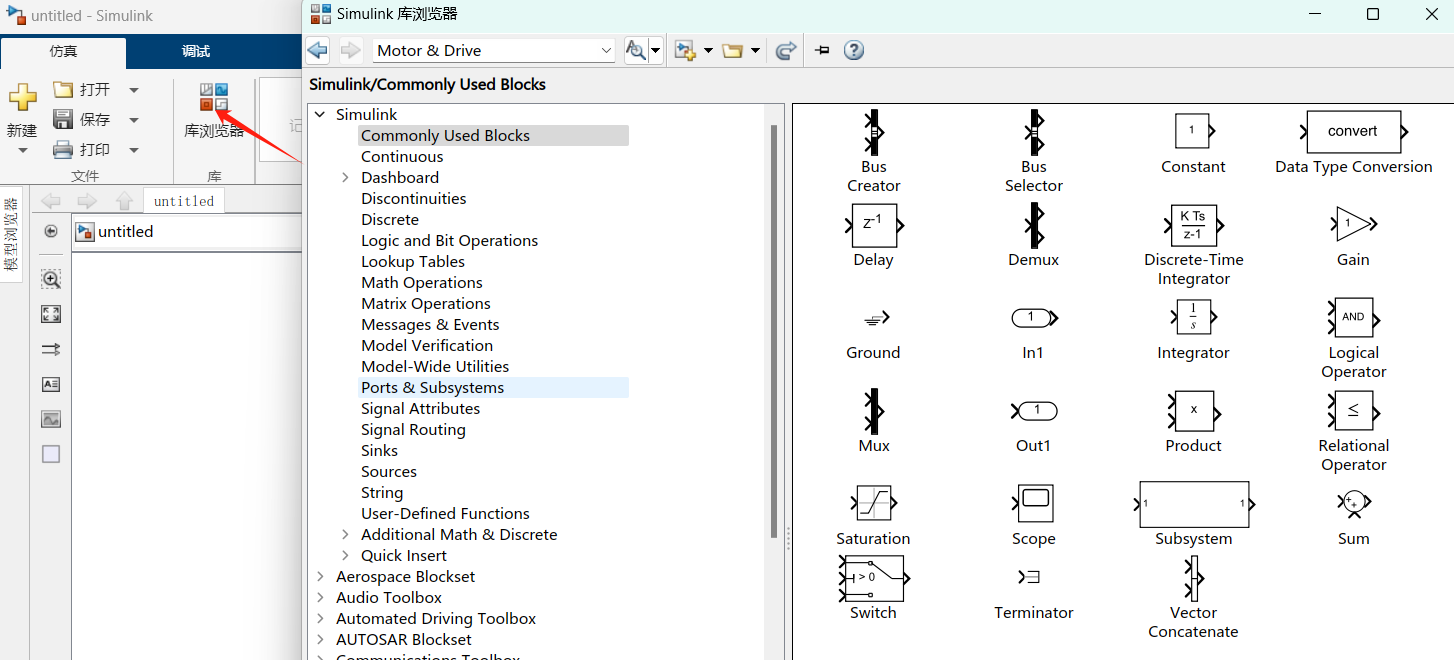Click the Discrete-Time Integrator block
This screenshot has width=1454, height=660.
(x=1193, y=225)
